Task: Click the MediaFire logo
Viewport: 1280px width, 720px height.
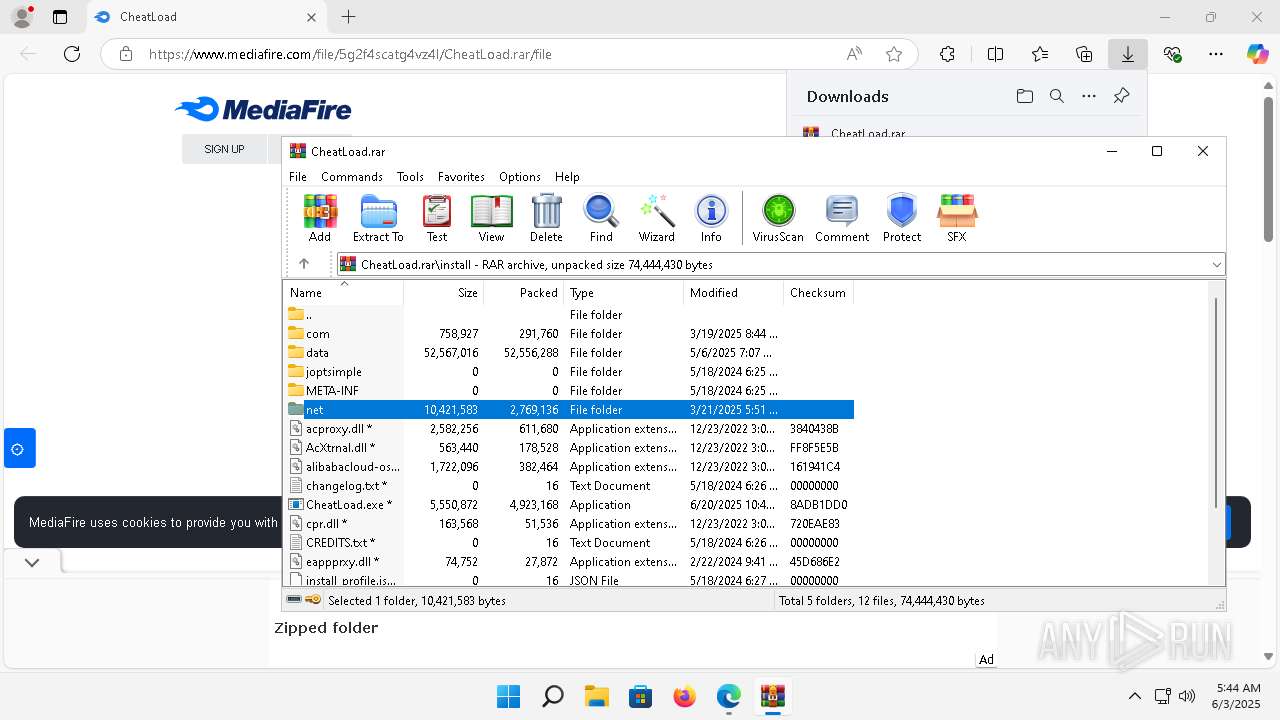Action: tap(263, 109)
